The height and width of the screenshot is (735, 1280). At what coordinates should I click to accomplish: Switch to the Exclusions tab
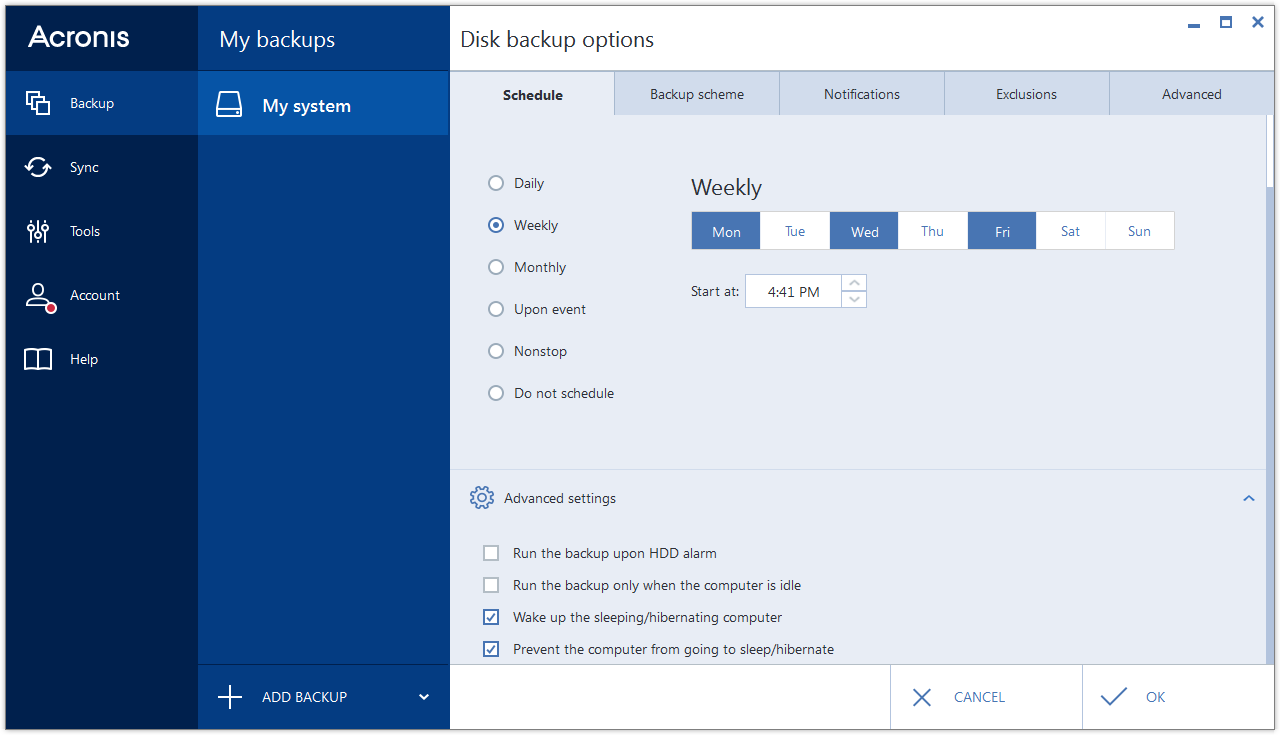pyautogui.click(x=1027, y=94)
